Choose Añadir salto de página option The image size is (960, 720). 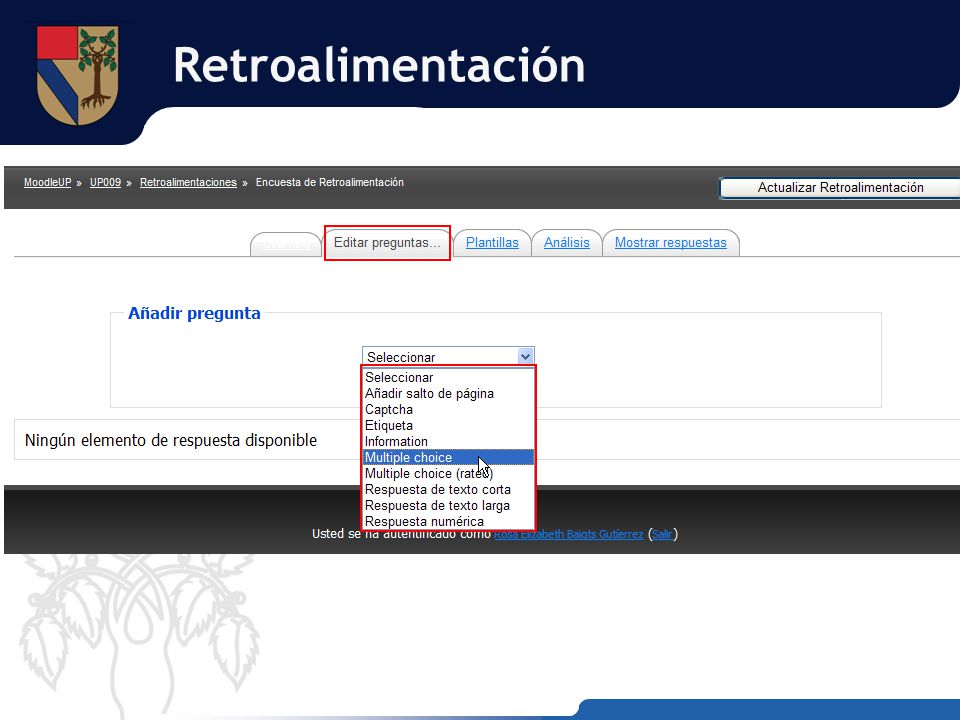[x=448, y=394]
